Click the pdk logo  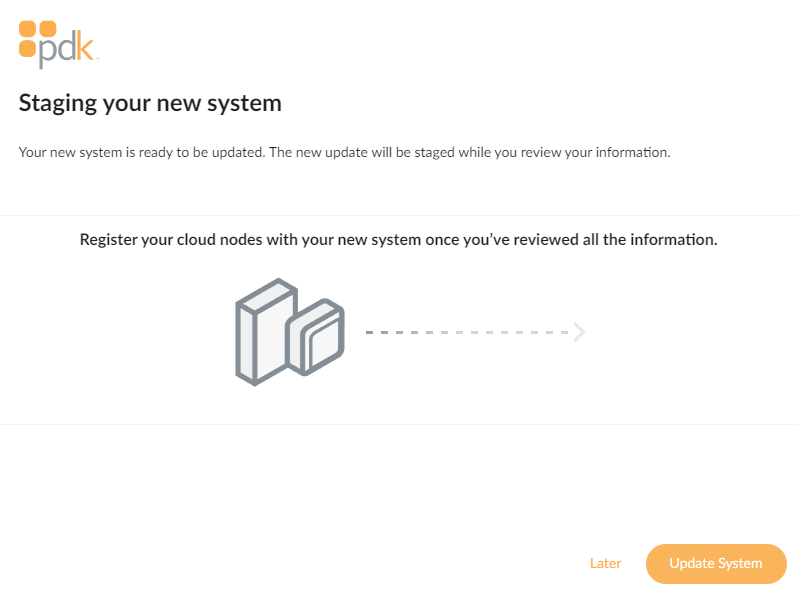coord(57,44)
